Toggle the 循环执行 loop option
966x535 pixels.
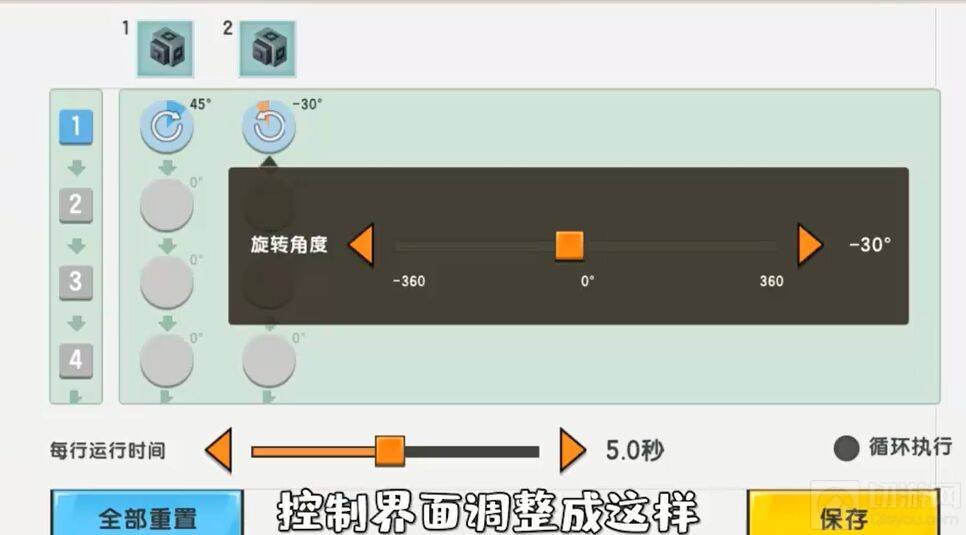pyautogui.click(x=846, y=448)
